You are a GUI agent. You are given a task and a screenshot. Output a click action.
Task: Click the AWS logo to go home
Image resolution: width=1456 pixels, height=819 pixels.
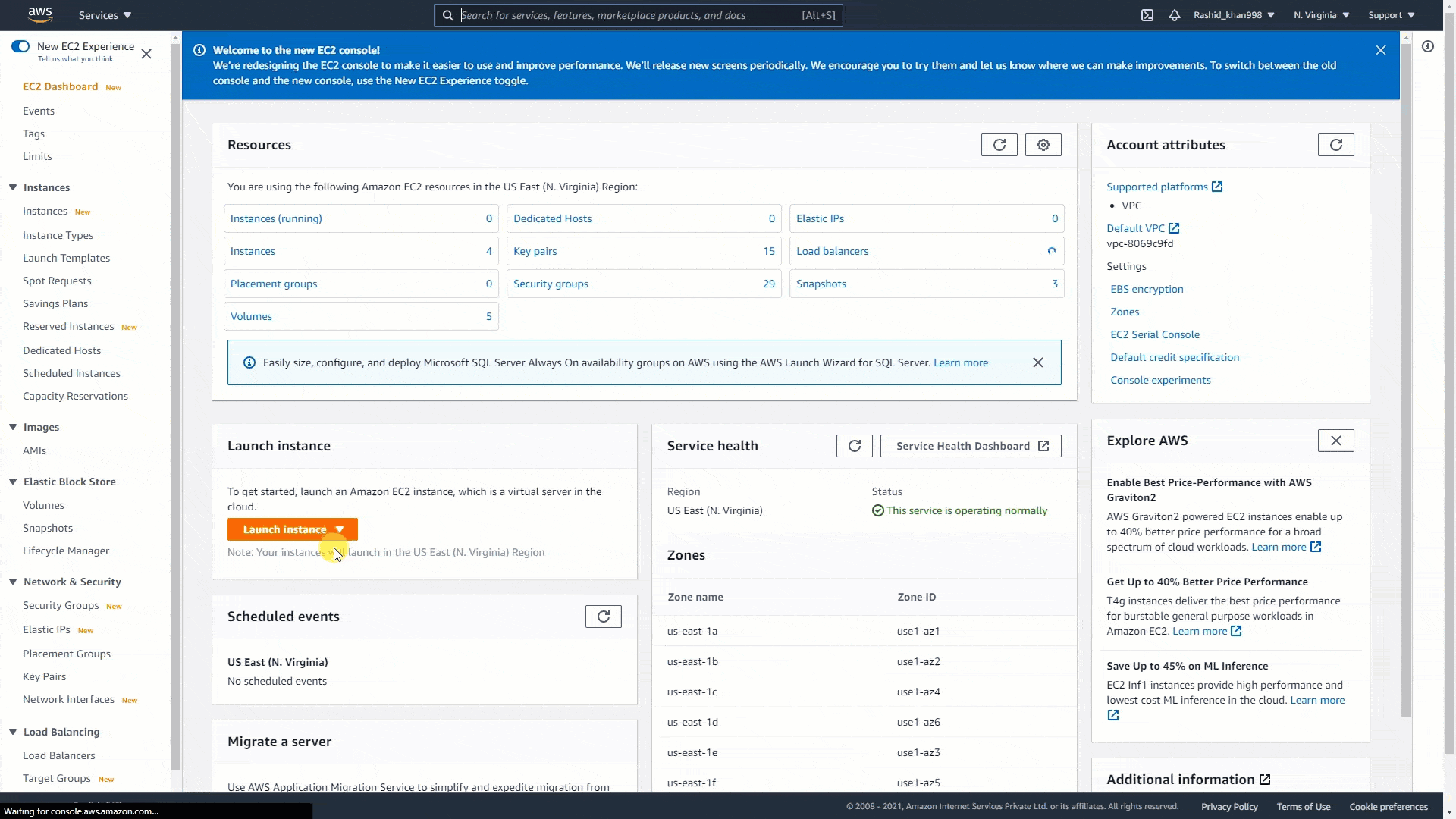[x=39, y=14]
